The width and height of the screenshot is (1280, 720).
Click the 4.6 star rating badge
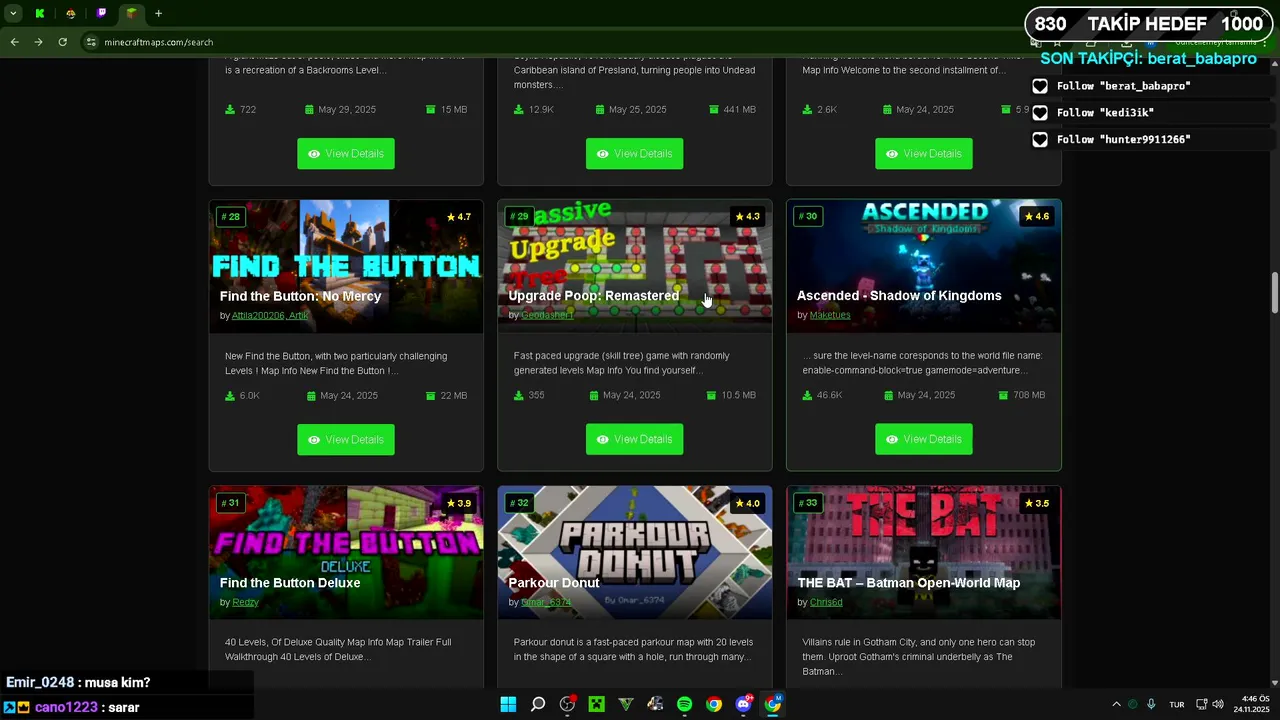pyautogui.click(x=1036, y=216)
